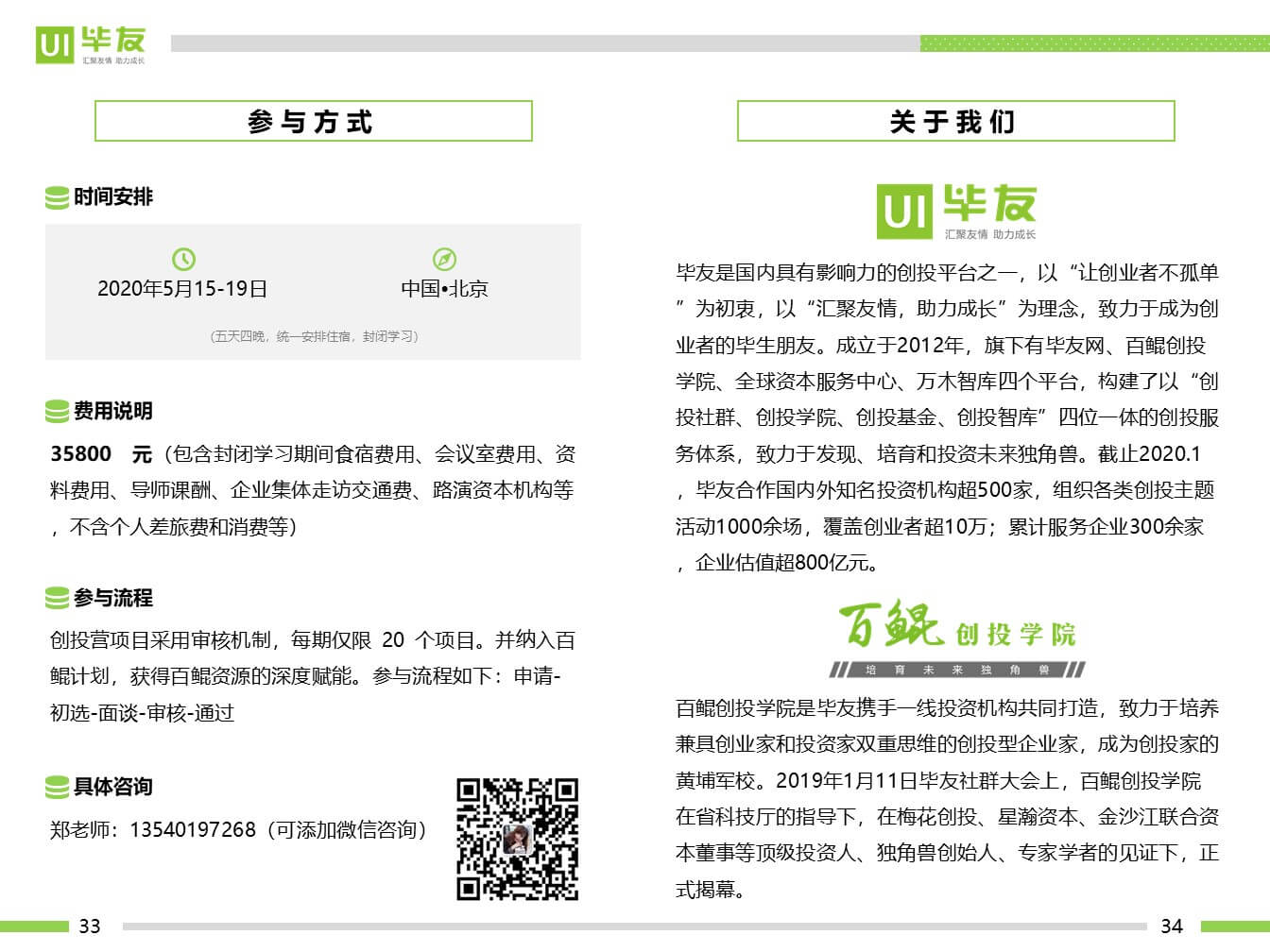1270x952 pixels.
Task: Click the note 五天四晚,统一安排住宿,封闭学习
Action: [314, 336]
